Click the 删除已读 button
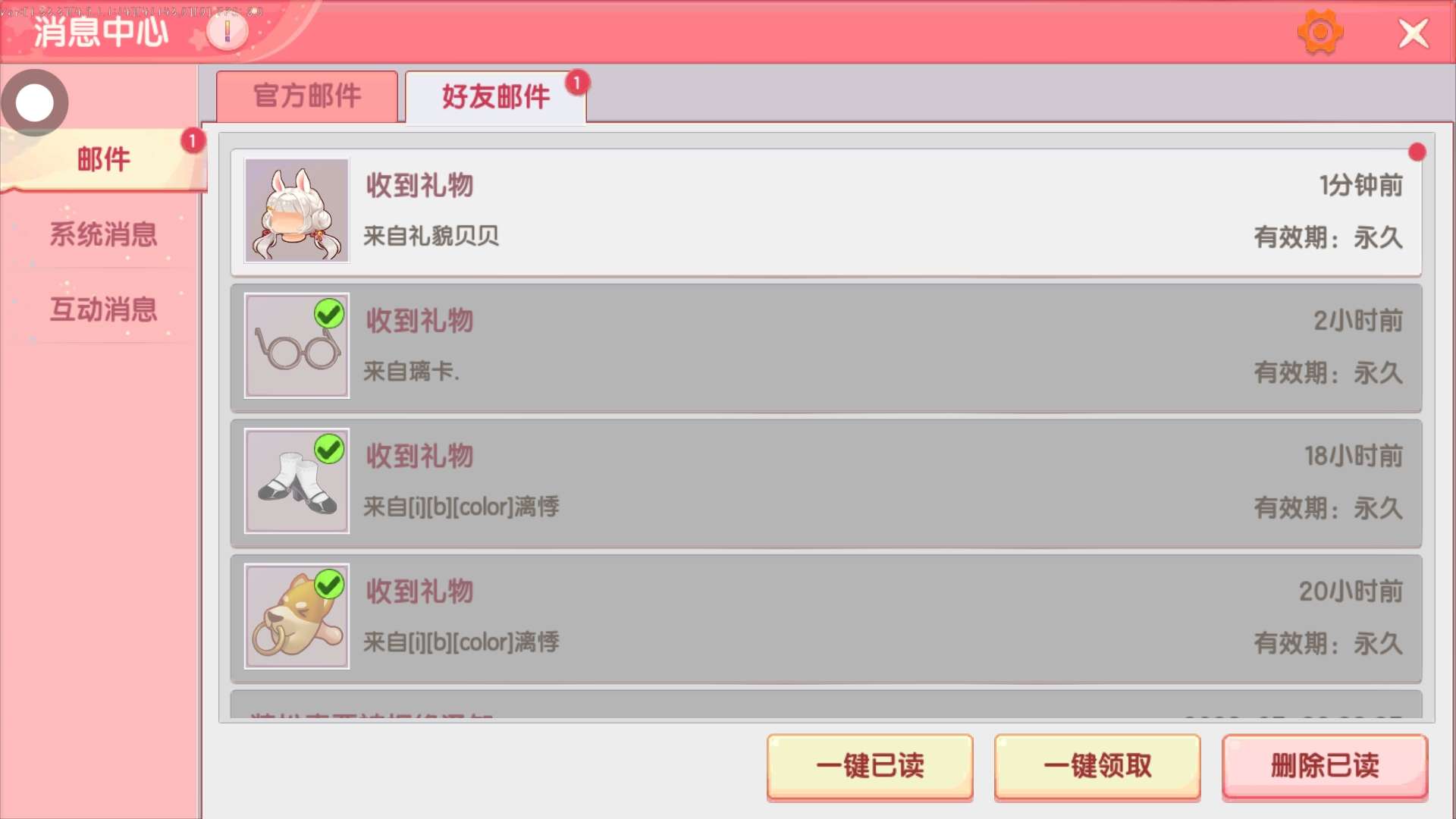The image size is (1456, 819). click(1325, 766)
